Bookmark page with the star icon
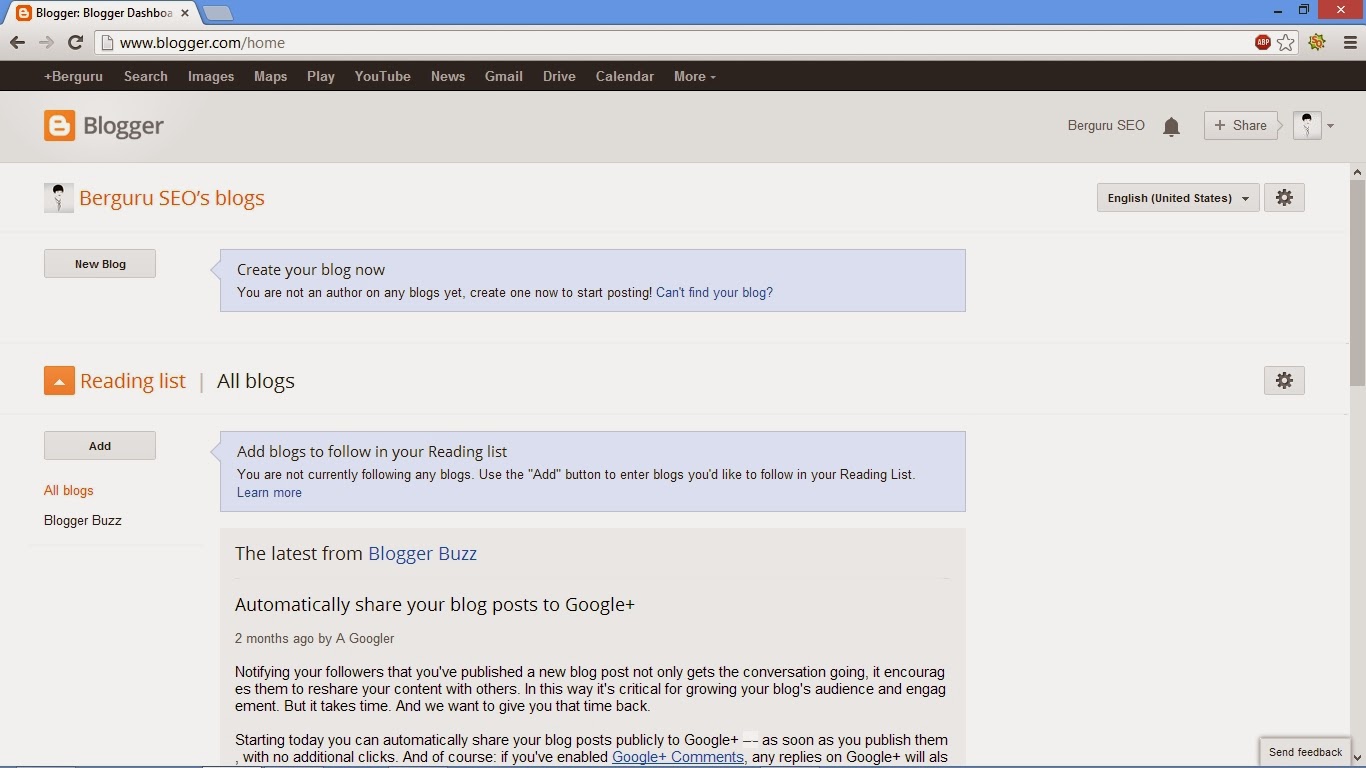The height and width of the screenshot is (768, 1366). point(1286,42)
